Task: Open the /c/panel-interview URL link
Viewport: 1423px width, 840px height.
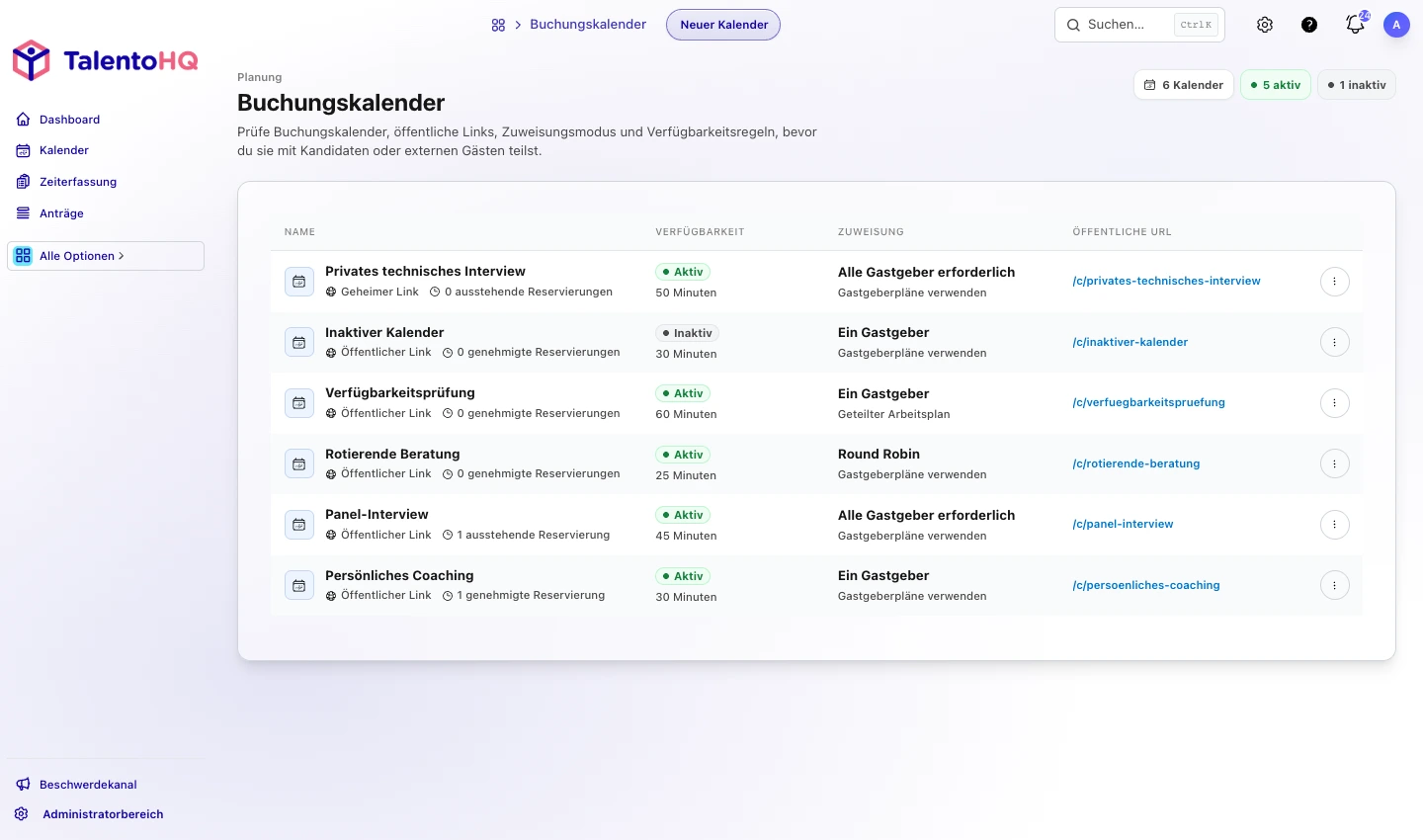Action: coord(1123,525)
